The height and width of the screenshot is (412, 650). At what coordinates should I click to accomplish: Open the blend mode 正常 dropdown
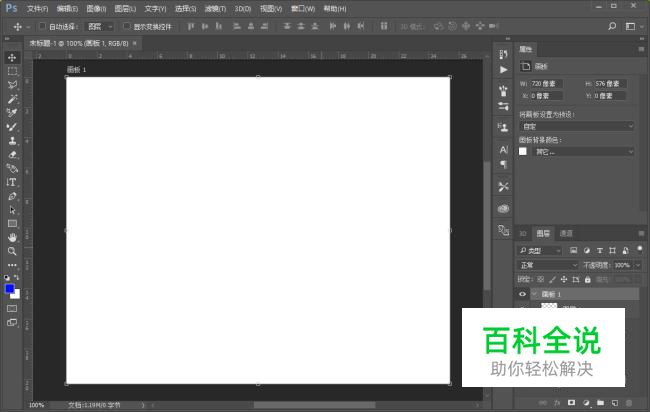(548, 265)
